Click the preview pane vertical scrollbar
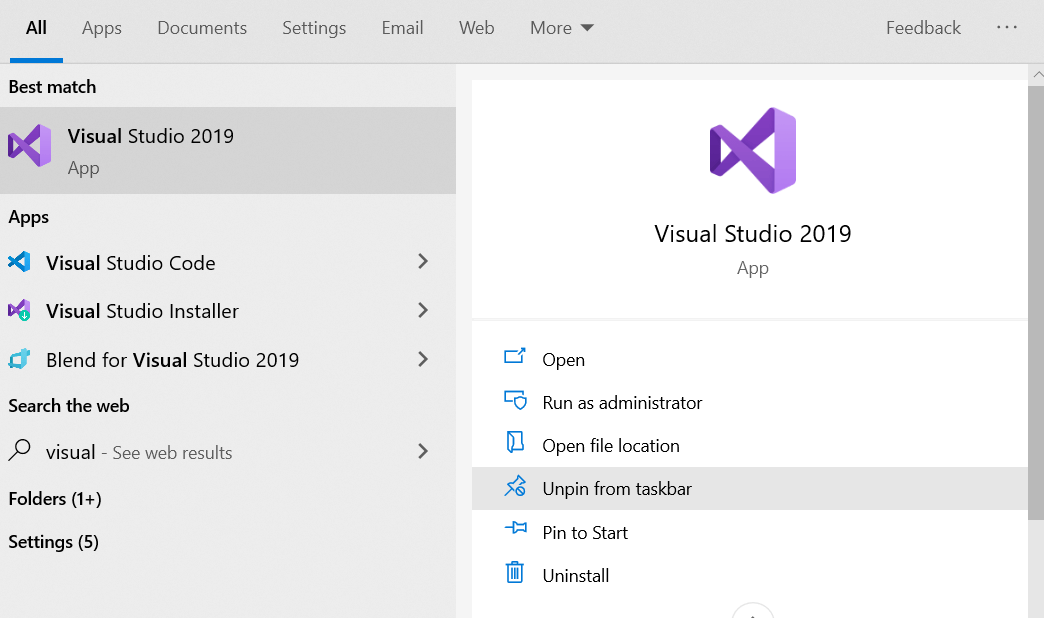Screen dimensions: 1044x618 tap(1036, 300)
